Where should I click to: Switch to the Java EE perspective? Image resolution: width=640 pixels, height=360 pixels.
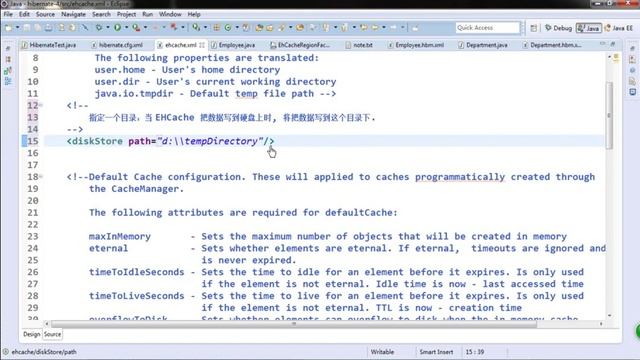click(619, 28)
